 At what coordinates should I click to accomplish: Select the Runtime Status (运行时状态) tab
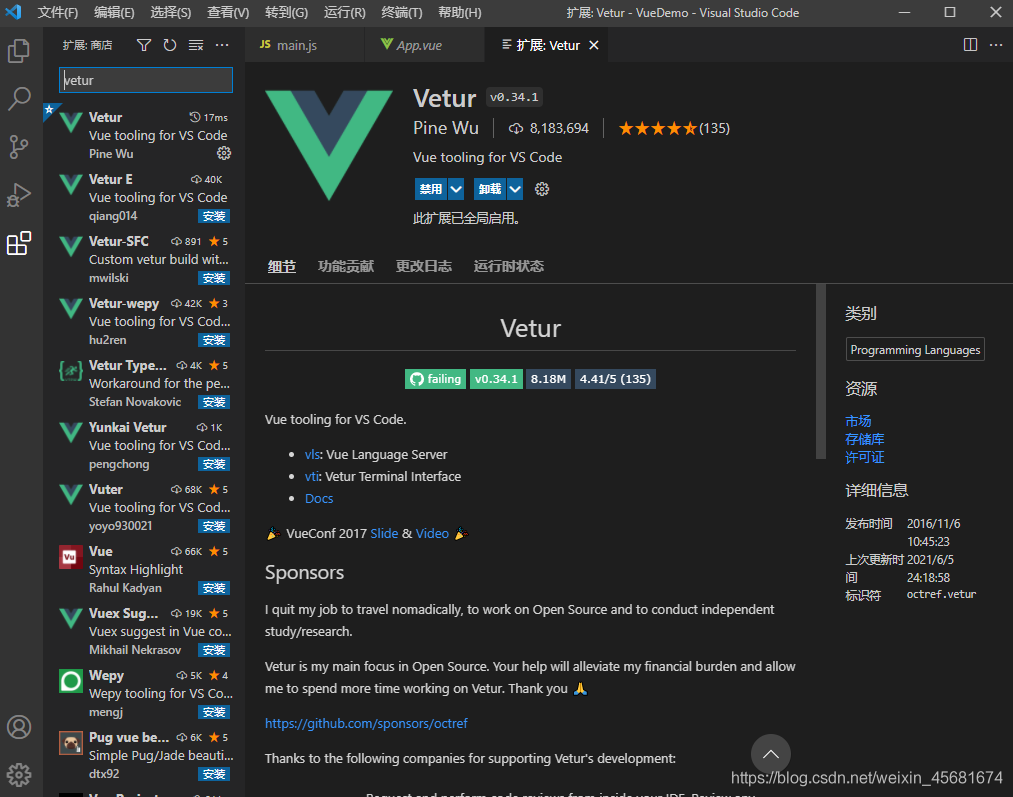(x=508, y=266)
